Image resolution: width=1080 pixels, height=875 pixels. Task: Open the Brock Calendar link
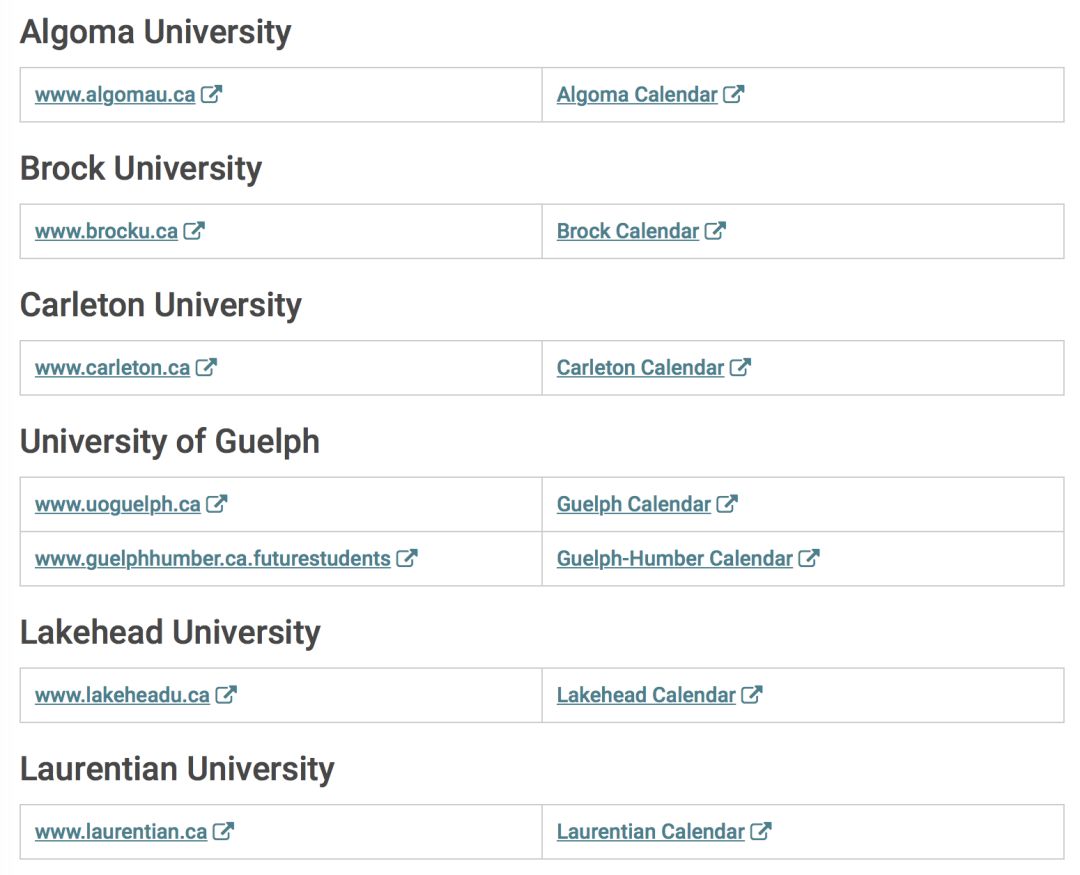coord(628,231)
